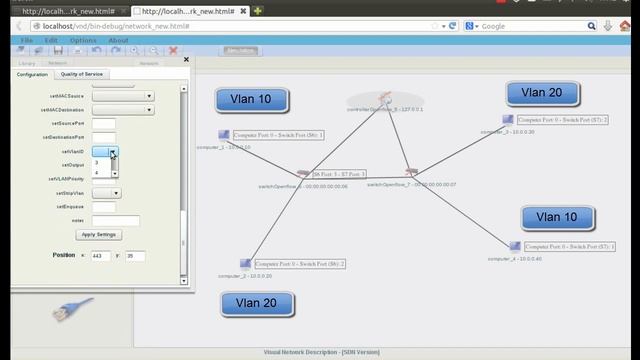Open search engine selector dropdown
This screenshot has height=360, width=640.
click(x=472, y=26)
